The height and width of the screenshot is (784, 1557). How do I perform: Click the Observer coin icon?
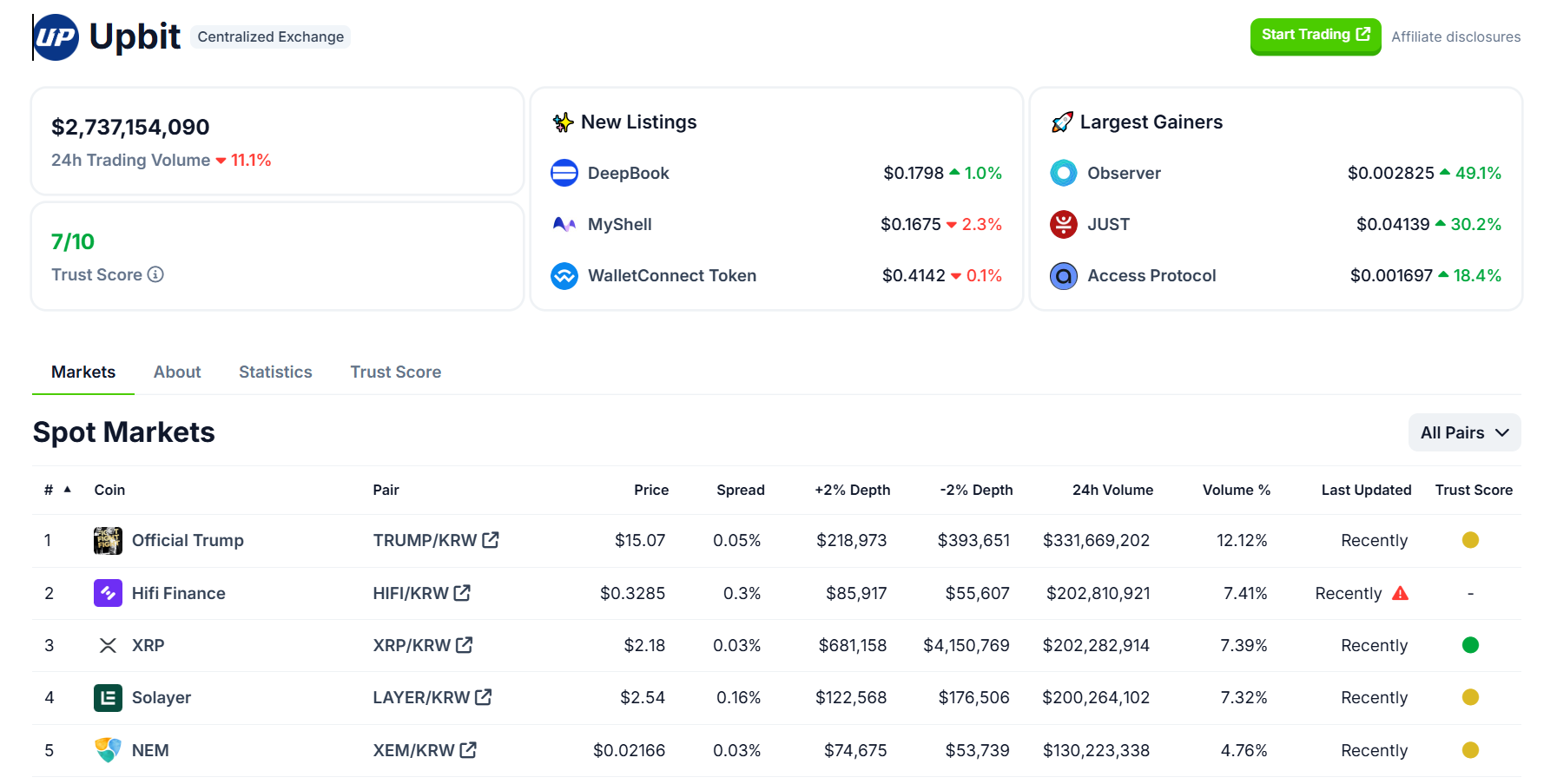pos(1063,173)
